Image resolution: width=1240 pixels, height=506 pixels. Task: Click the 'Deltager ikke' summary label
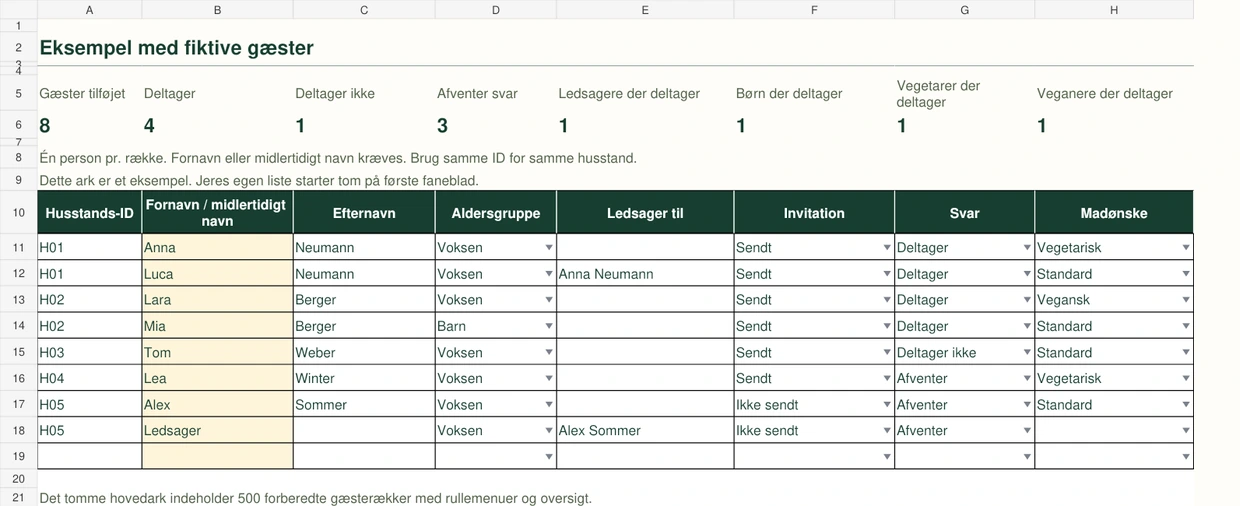click(335, 94)
